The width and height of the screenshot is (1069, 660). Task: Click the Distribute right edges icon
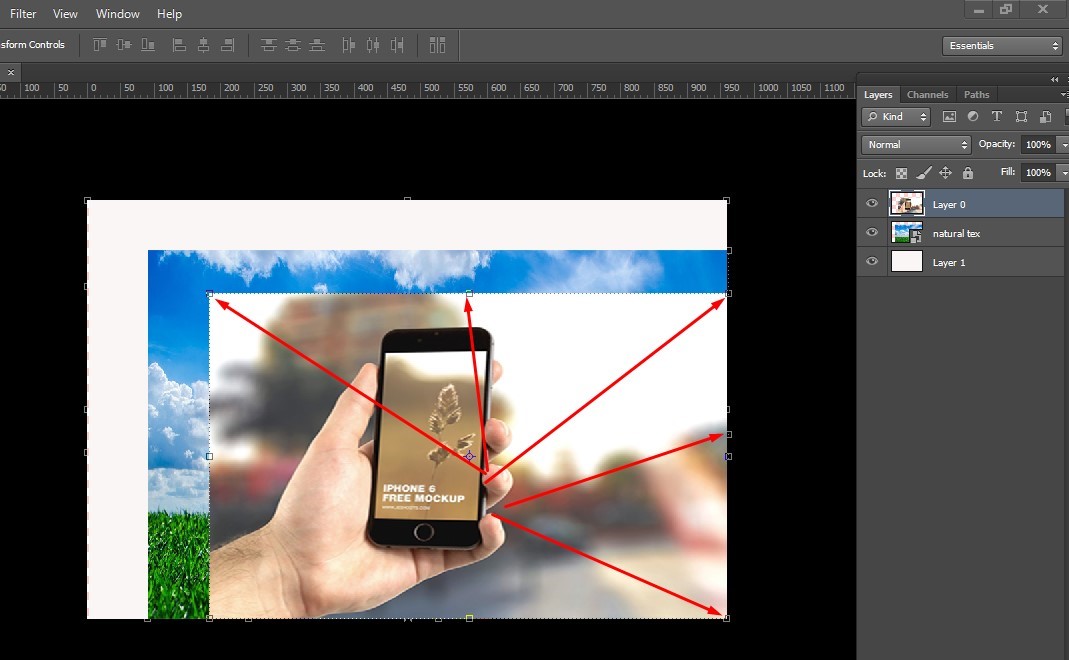point(397,45)
